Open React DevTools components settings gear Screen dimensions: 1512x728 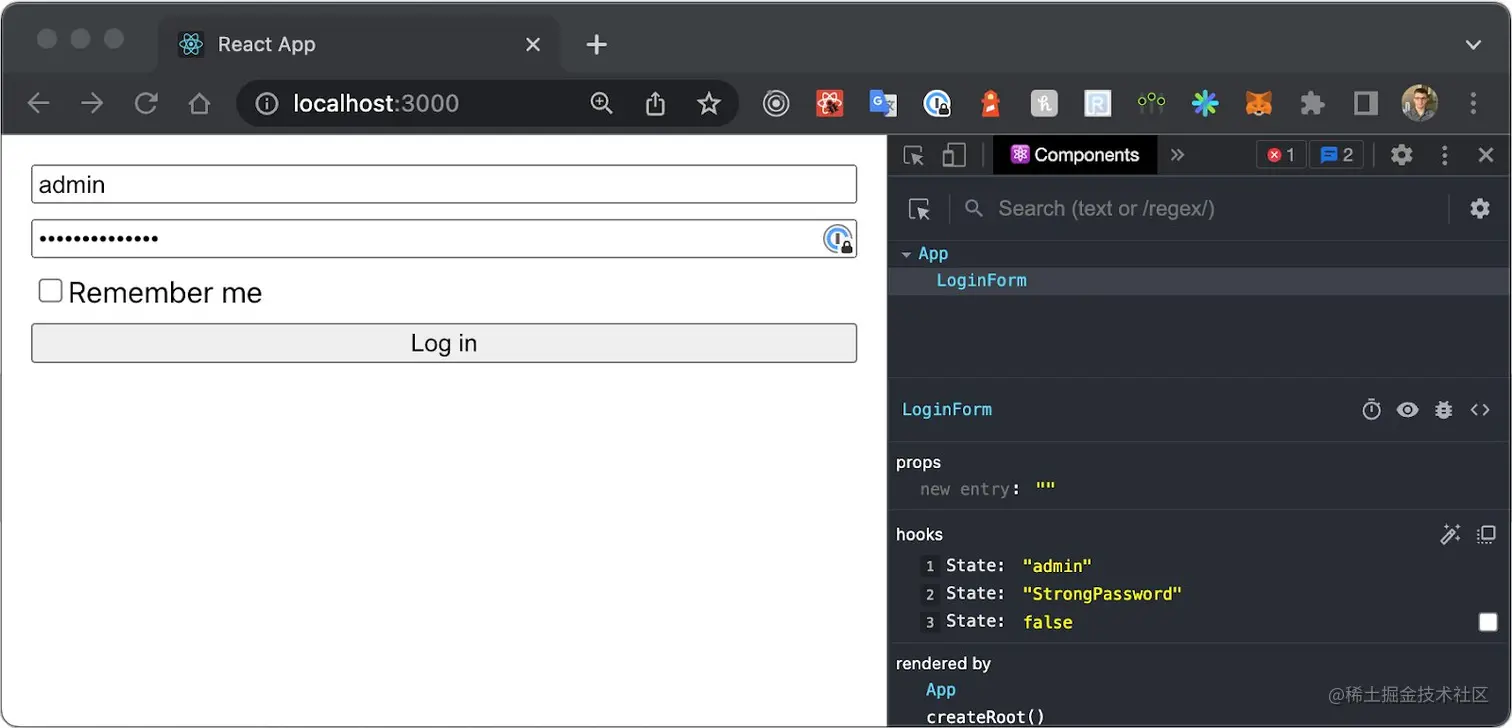[1480, 208]
